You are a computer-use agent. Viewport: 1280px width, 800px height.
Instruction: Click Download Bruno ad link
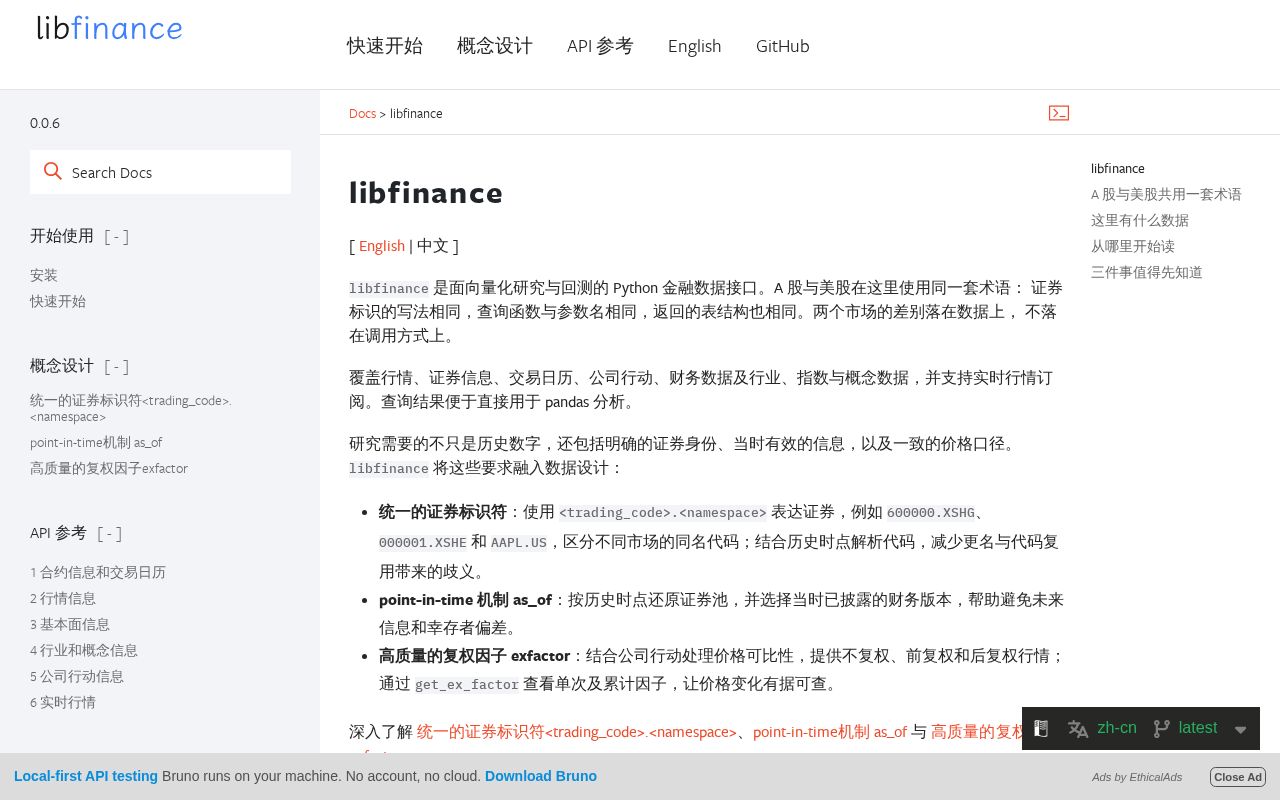pyautogui.click(x=541, y=776)
